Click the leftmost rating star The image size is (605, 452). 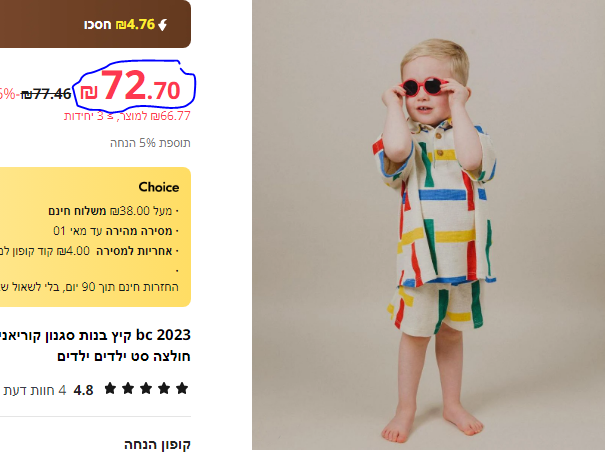pos(110,388)
